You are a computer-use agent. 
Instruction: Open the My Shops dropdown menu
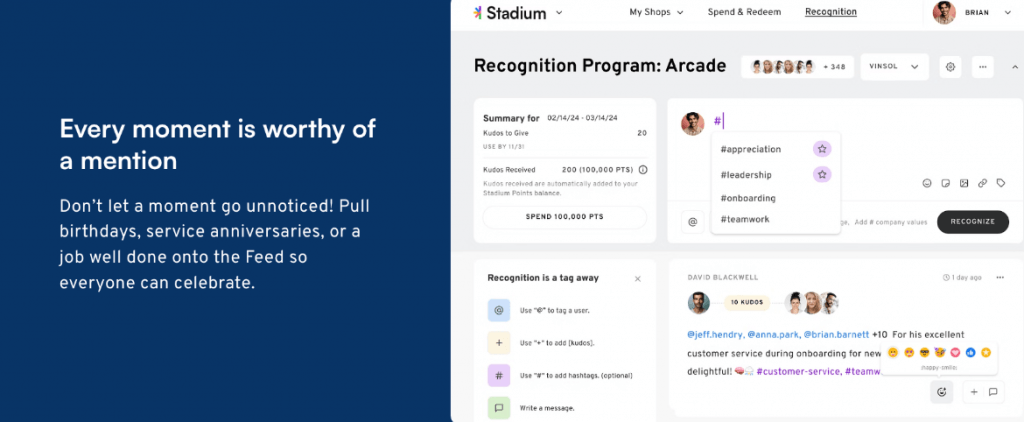(656, 12)
